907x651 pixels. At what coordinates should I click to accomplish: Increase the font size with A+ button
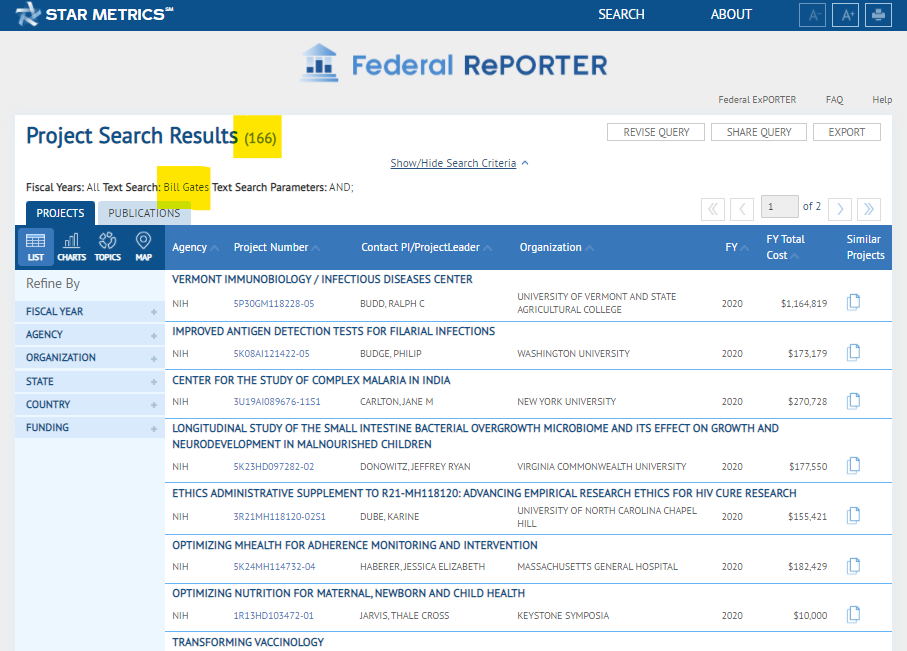point(845,15)
